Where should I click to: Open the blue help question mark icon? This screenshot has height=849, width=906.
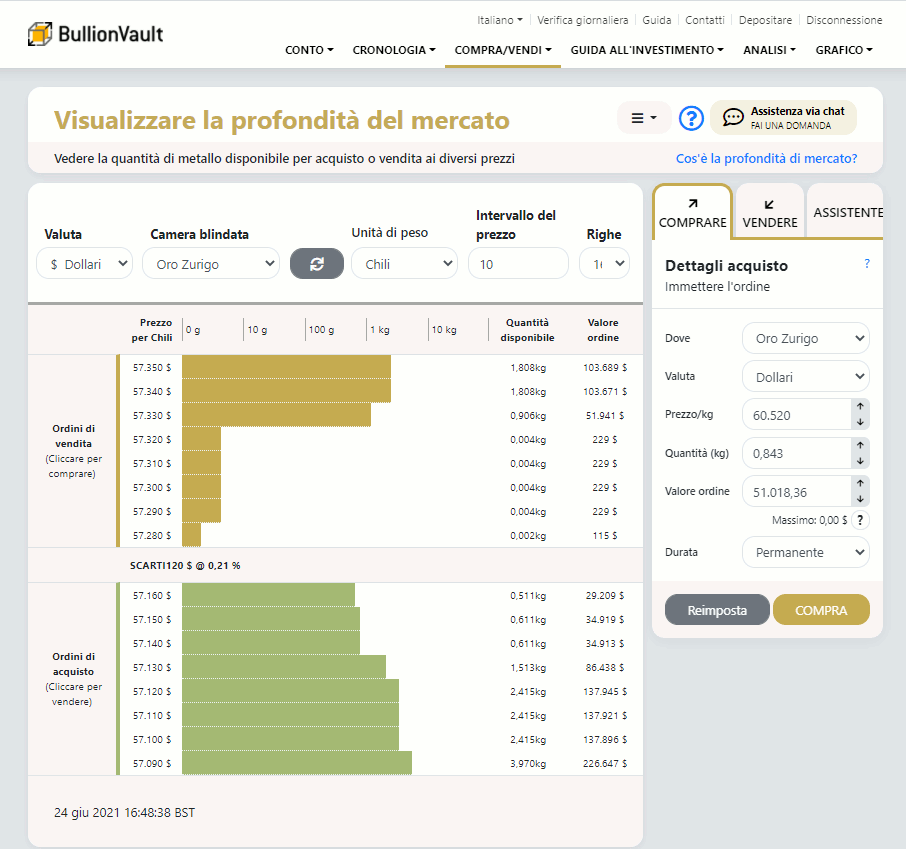tap(691, 118)
